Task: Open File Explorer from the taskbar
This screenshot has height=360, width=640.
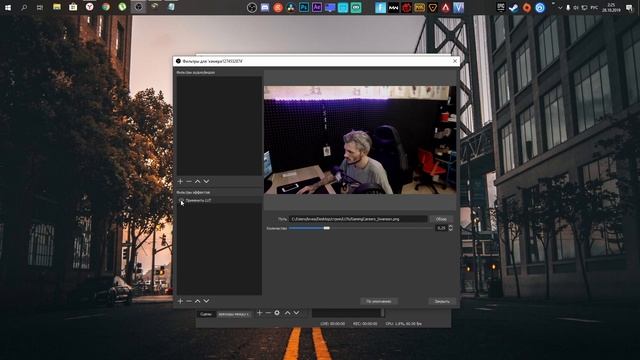Action: [x=57, y=7]
